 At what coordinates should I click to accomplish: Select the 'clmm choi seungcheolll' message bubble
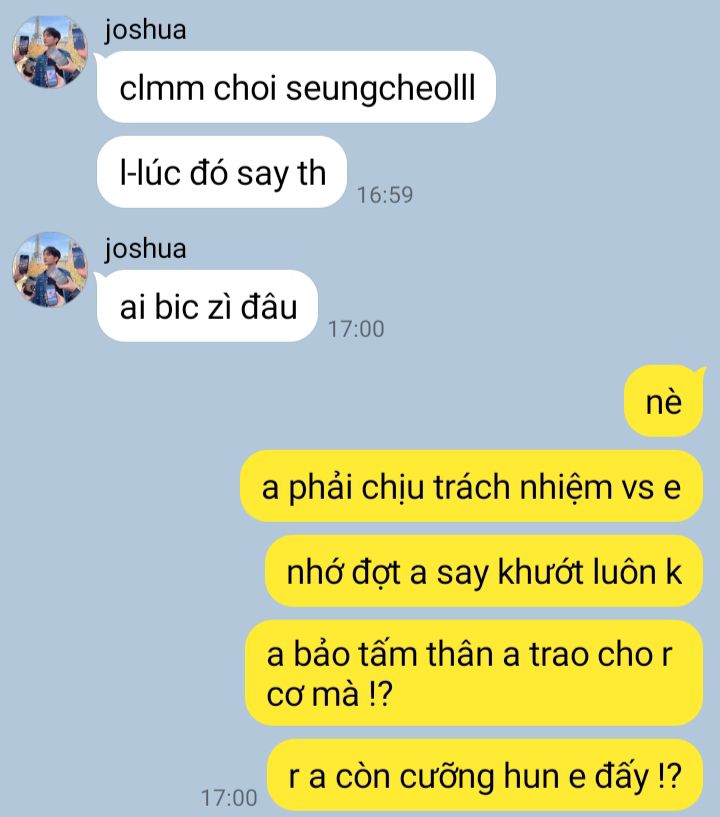point(296,87)
